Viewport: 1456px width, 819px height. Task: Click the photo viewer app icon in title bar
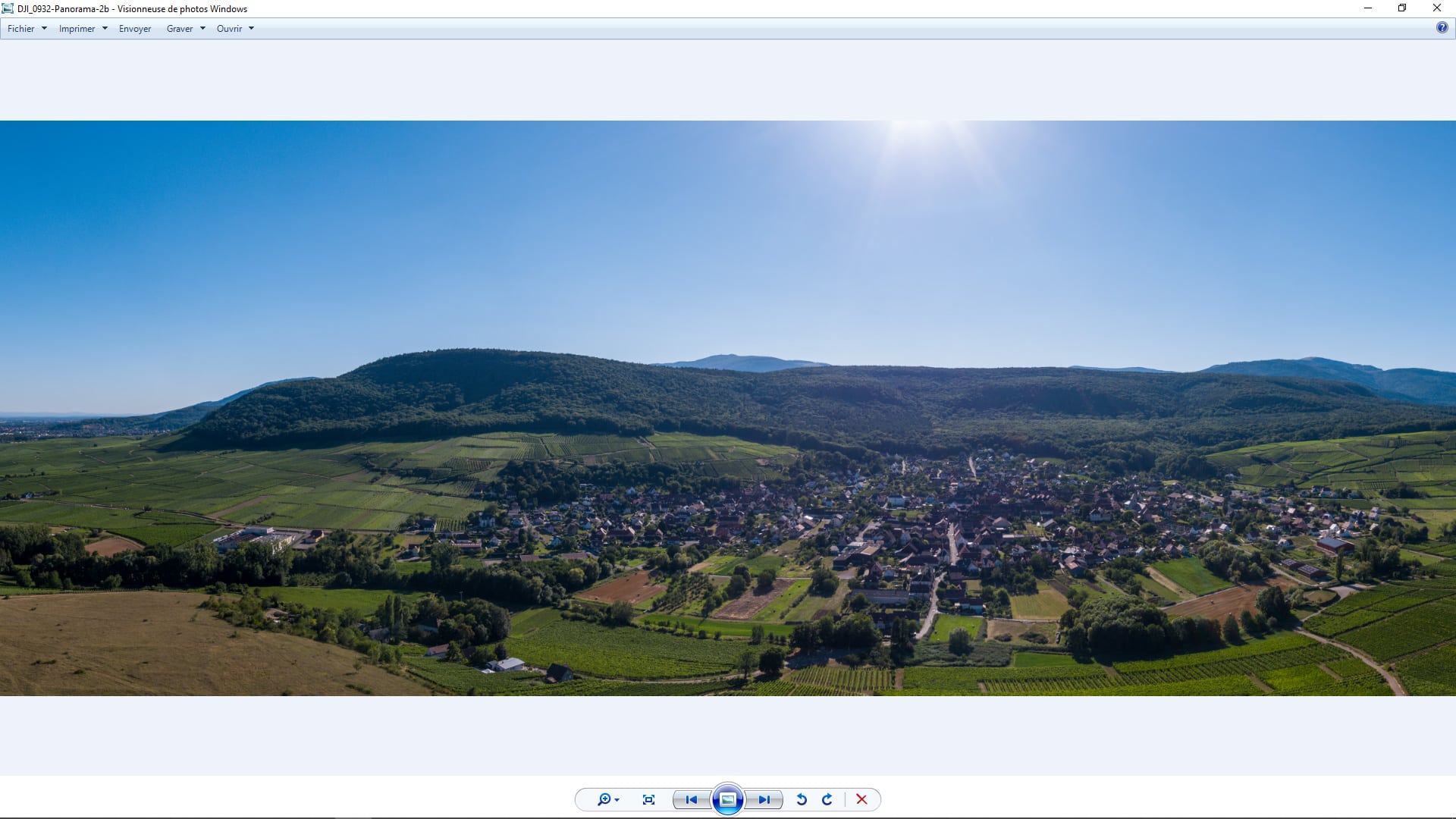(x=8, y=8)
